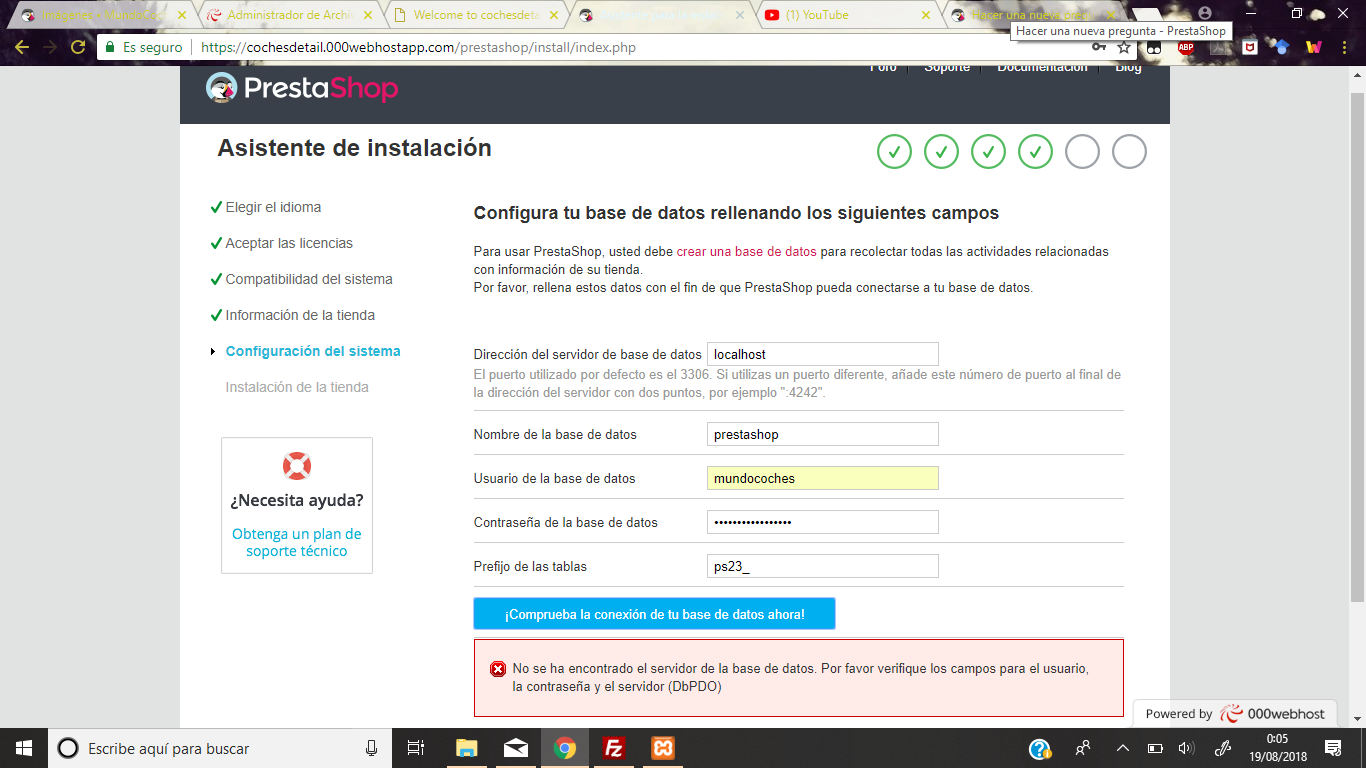The height and width of the screenshot is (768, 1366).
Task: Launch FileZilla from the taskbar
Action: (614, 748)
